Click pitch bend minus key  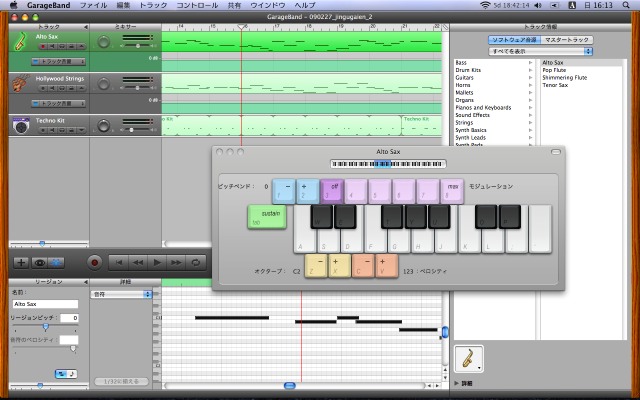(x=283, y=191)
